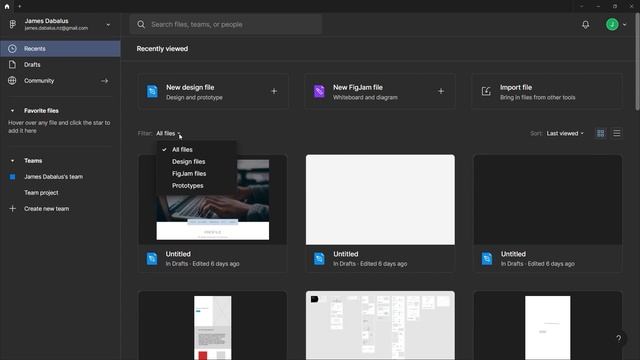Screen dimensions: 640x360
Task: Click the Figma logo beside James Dabalus
Action: click(x=13, y=24)
